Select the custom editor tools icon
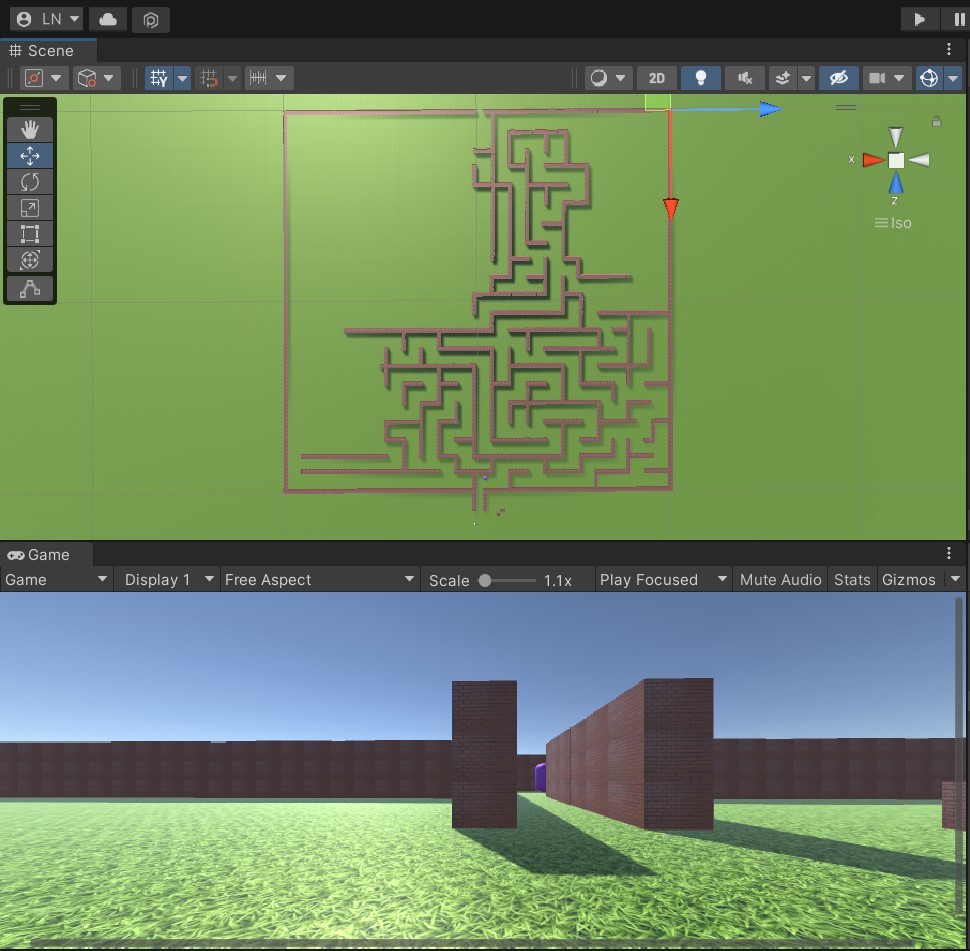Image resolution: width=970 pixels, height=951 pixels. tap(30, 288)
